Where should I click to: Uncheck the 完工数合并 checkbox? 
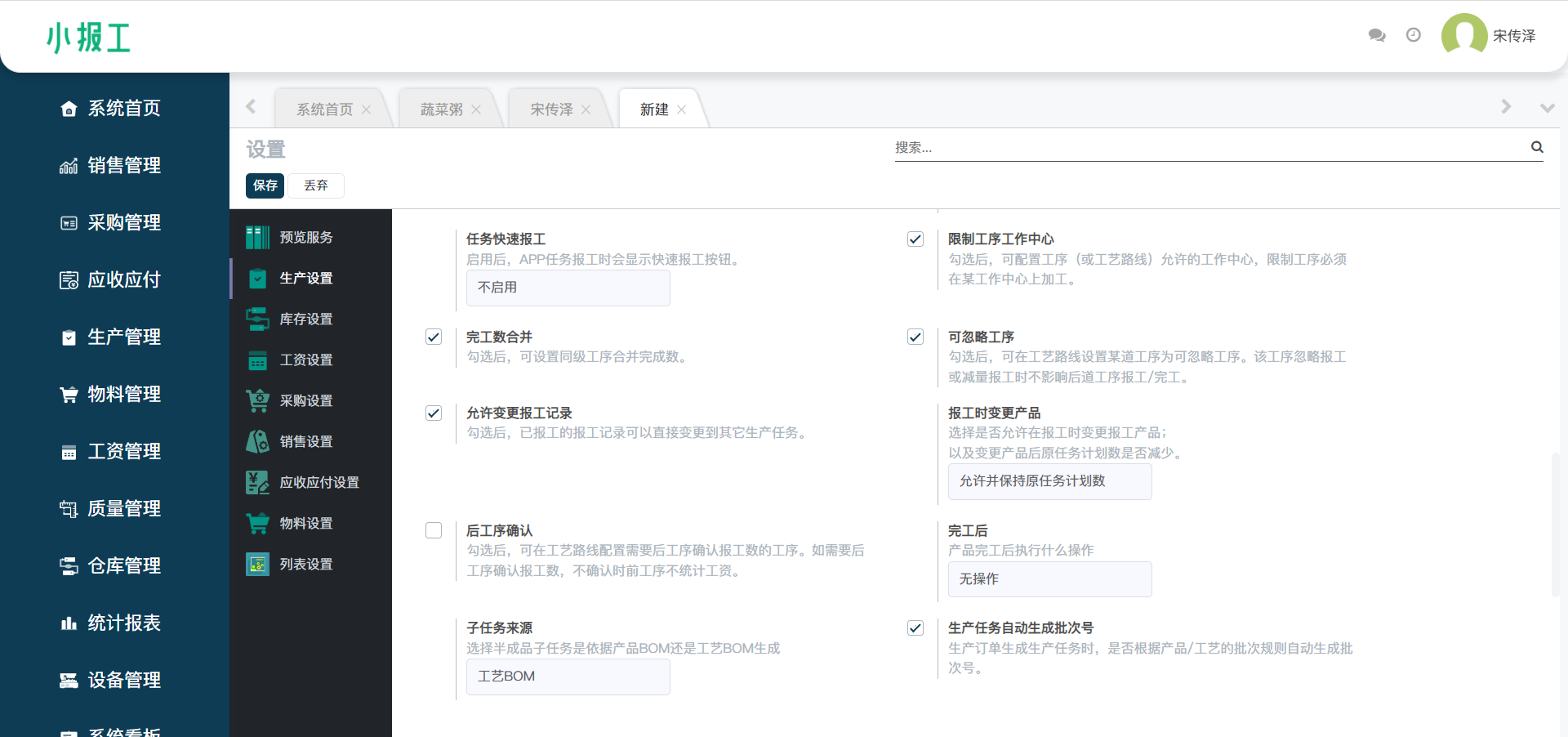[434, 337]
